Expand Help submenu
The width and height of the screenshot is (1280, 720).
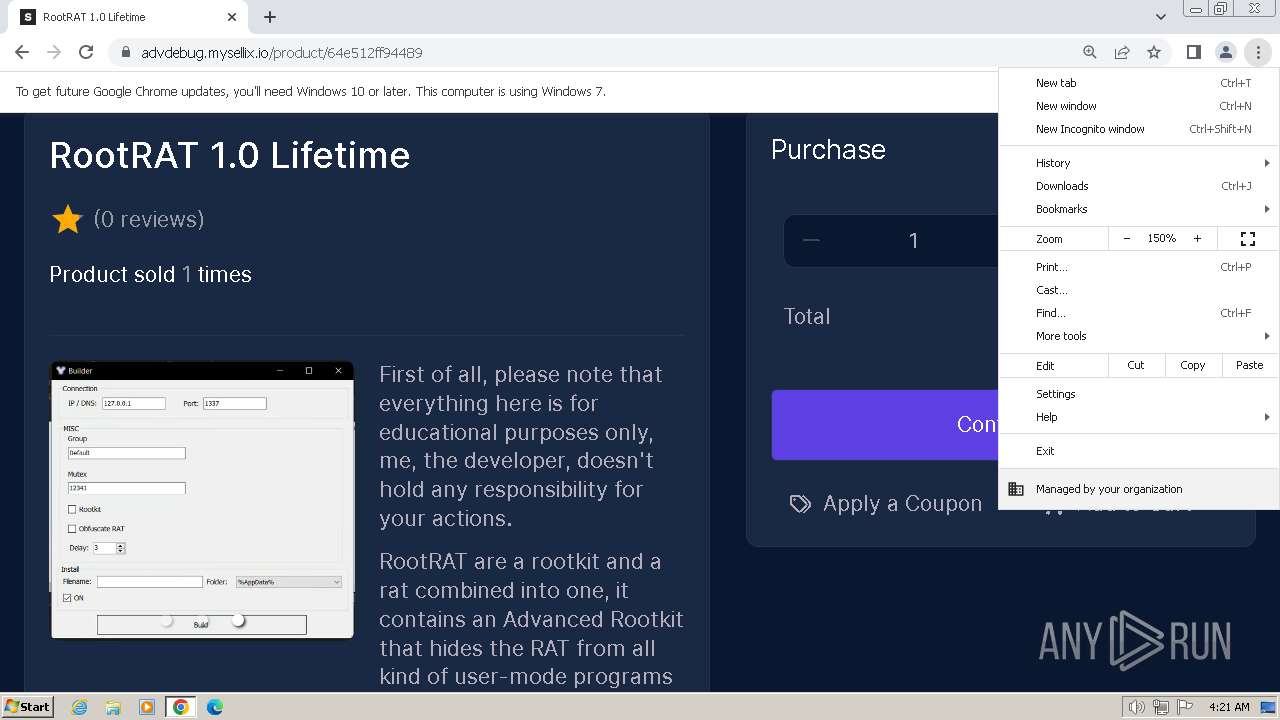pos(1138,417)
